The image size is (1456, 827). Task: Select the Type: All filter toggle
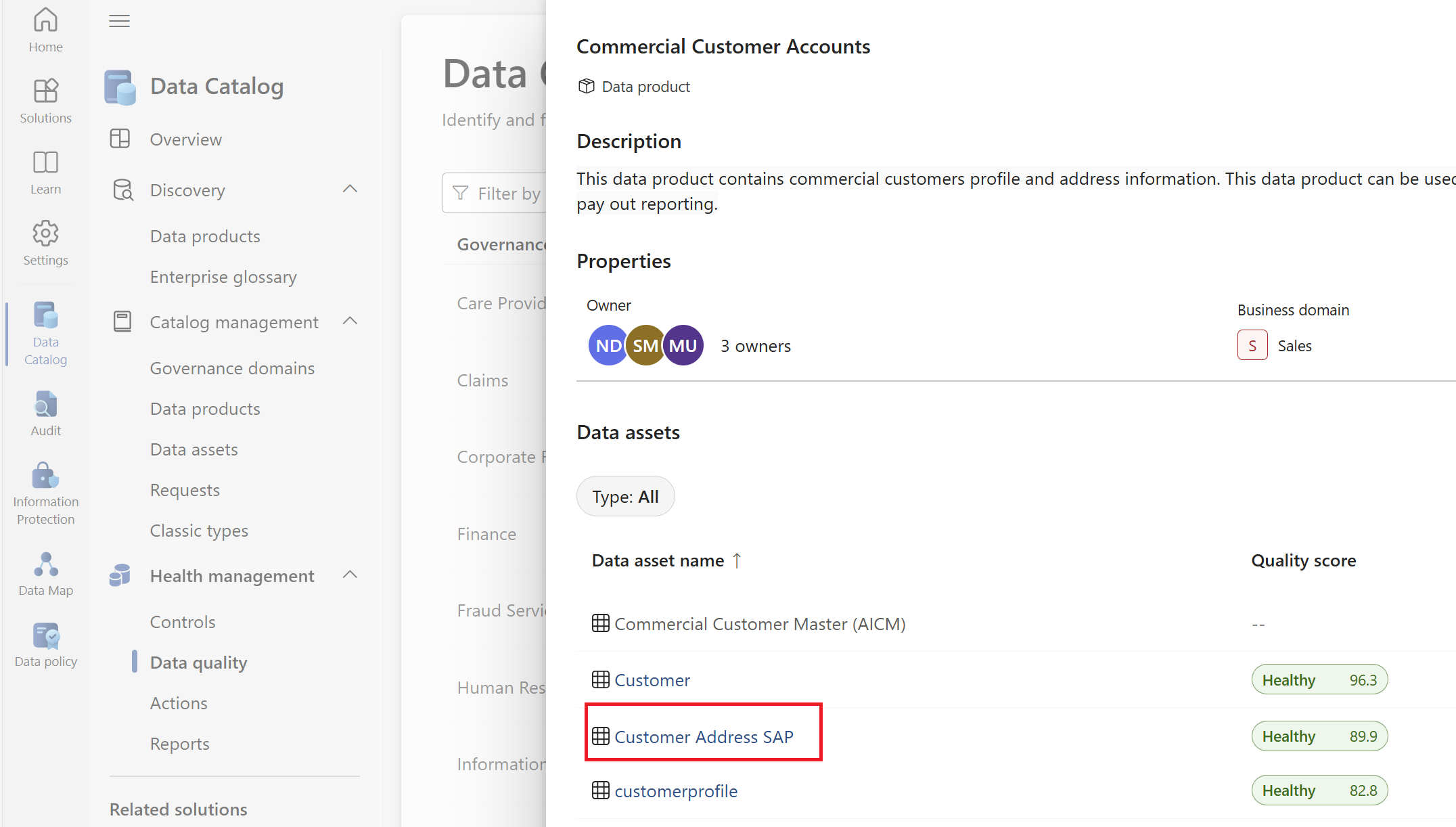click(625, 496)
